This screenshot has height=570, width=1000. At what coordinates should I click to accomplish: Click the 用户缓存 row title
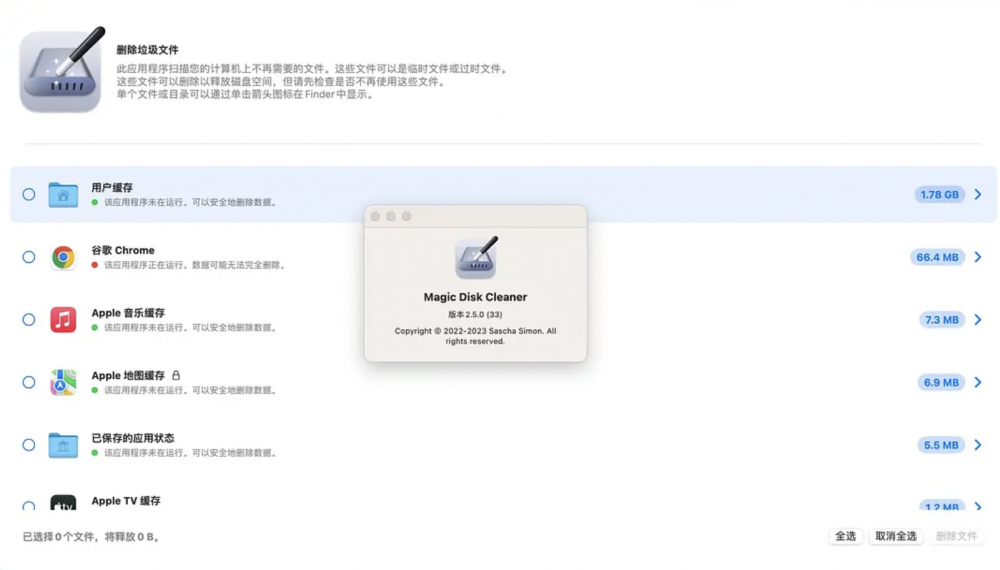(112, 187)
